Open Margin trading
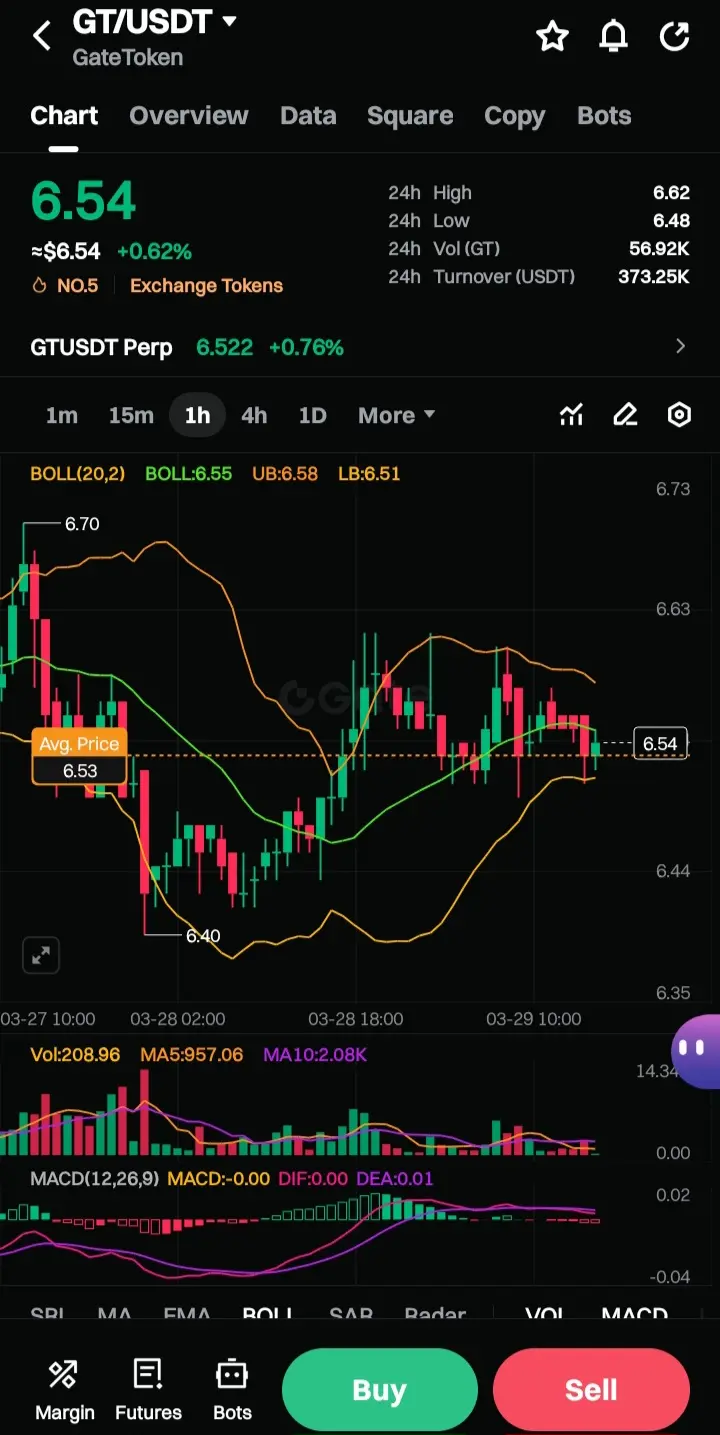The image size is (720, 1435). pos(65,1389)
